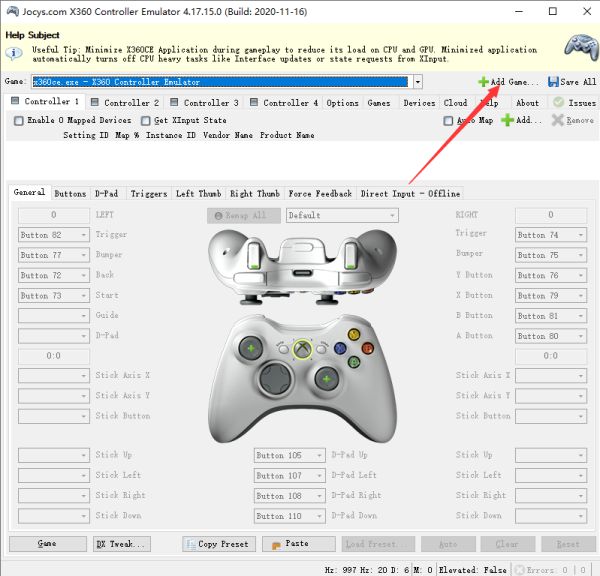Click the DX Tweak button

[121, 544]
